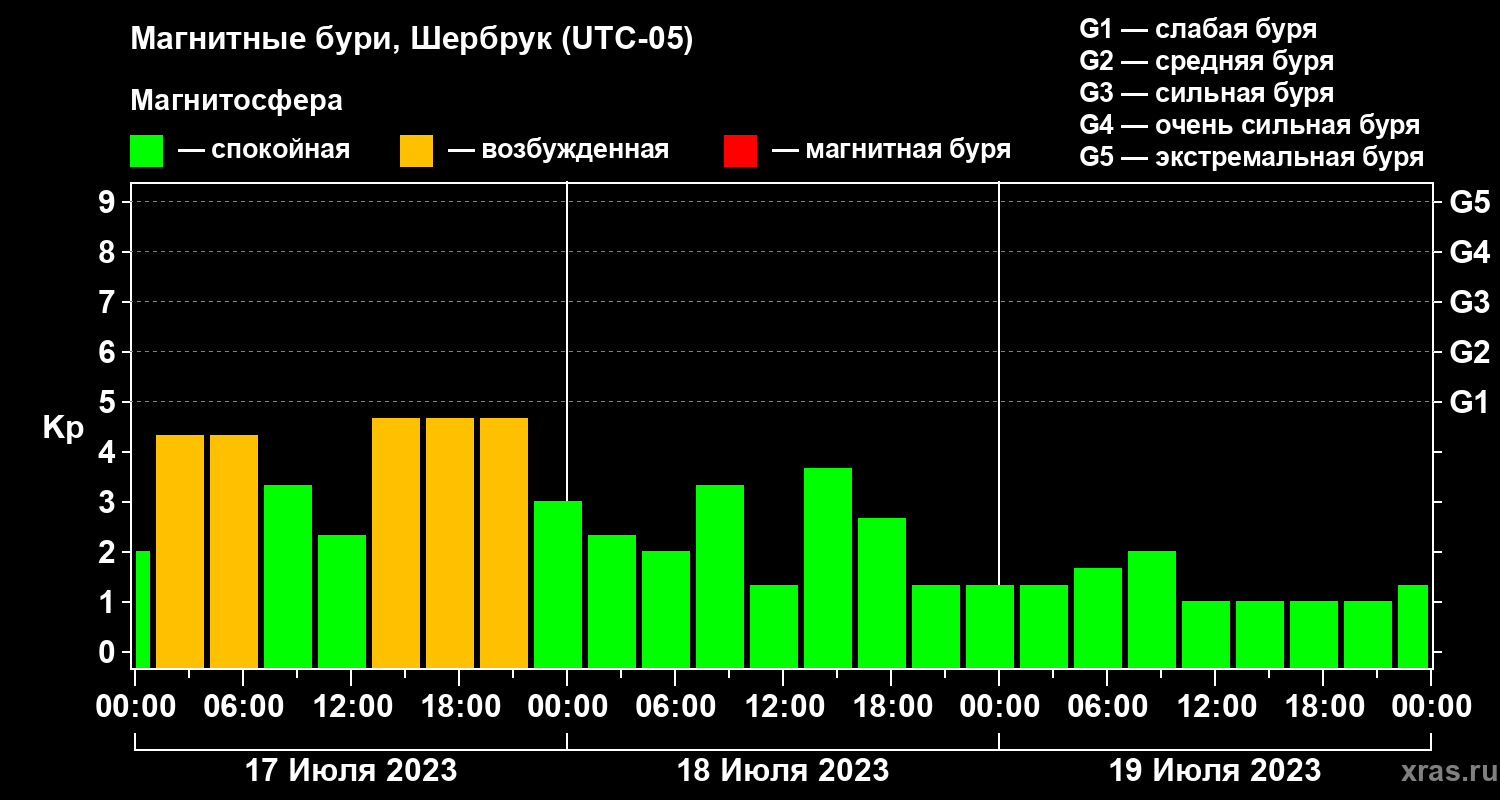Image resolution: width=1500 pixels, height=800 pixels.
Task: Click the green bar crossing midnight into 18 July
Action: [558, 585]
